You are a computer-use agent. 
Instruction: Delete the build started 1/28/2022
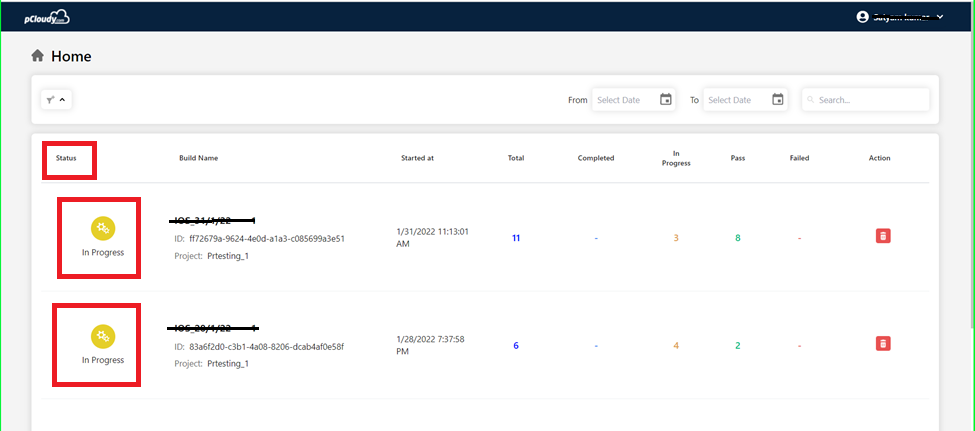[x=883, y=344]
